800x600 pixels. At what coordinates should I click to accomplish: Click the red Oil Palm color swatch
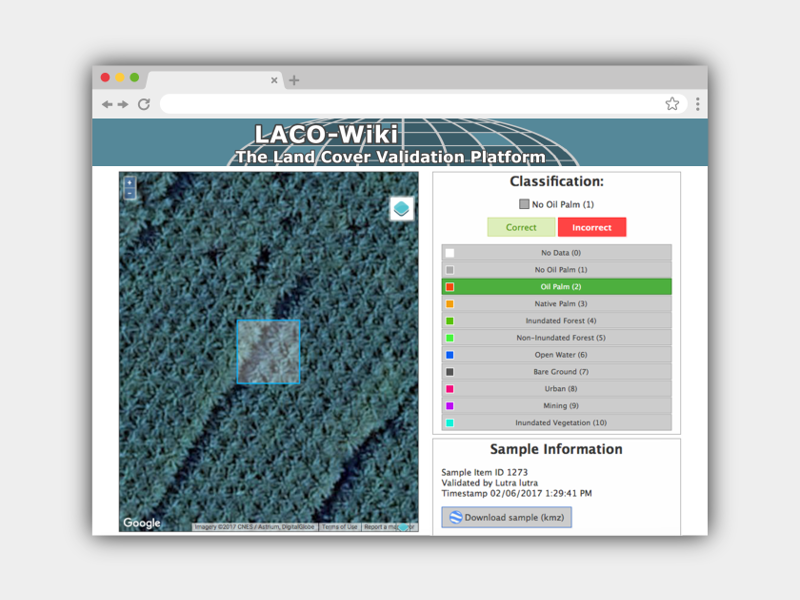[449, 287]
